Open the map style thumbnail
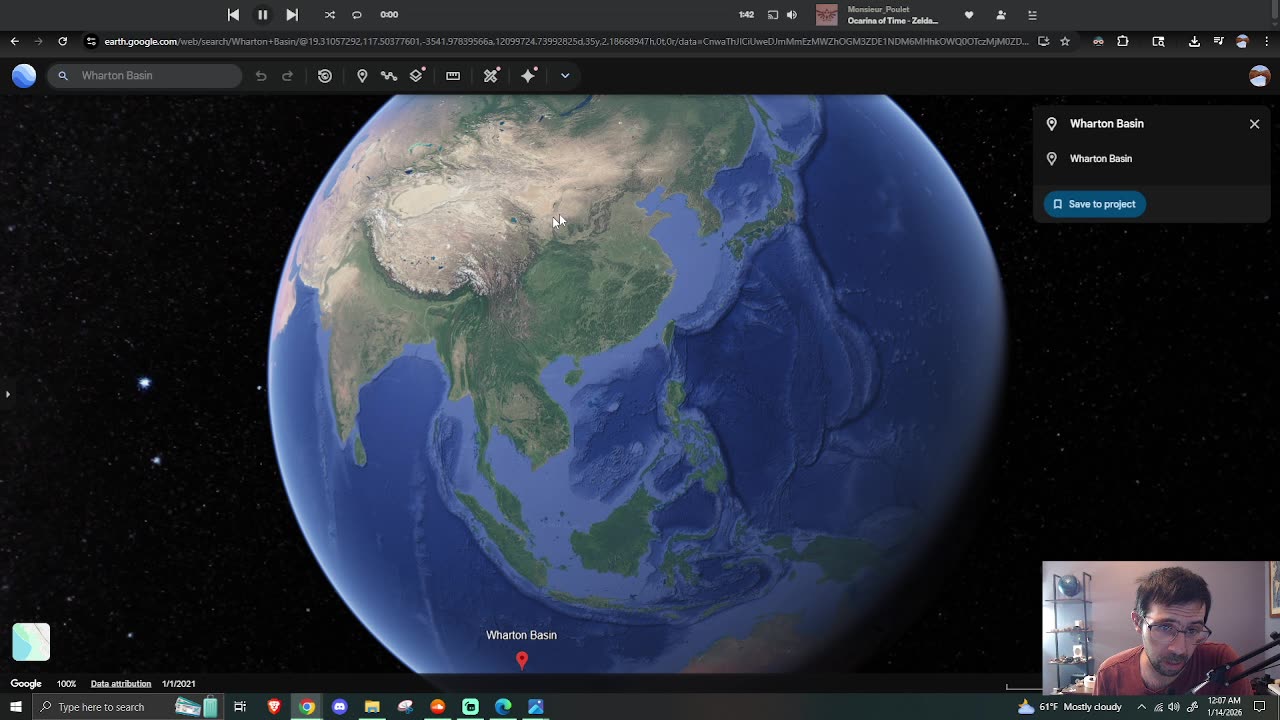The width and height of the screenshot is (1280, 720). [x=31, y=642]
